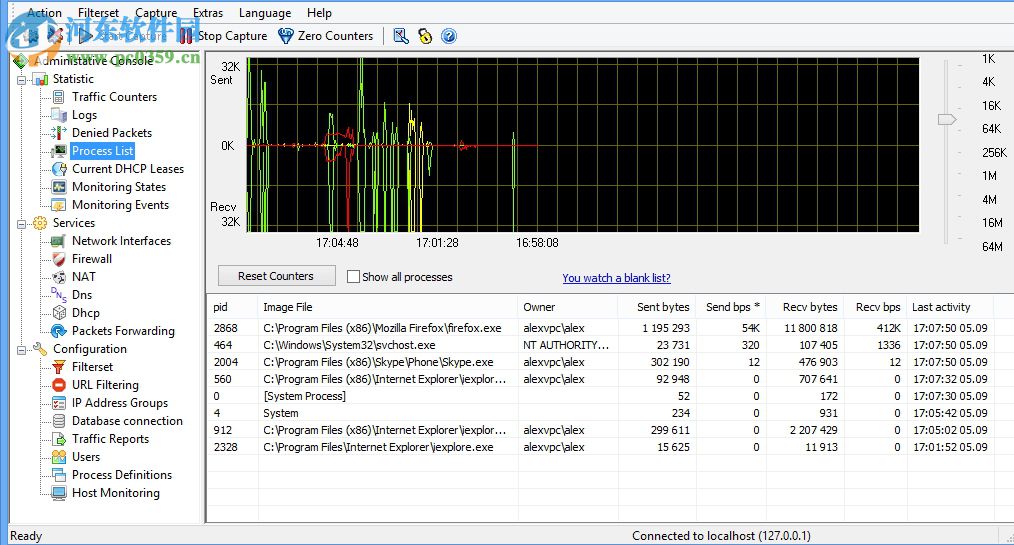Click the Traffic Counters calculator icon
This screenshot has width=1014, height=545.
59,97
